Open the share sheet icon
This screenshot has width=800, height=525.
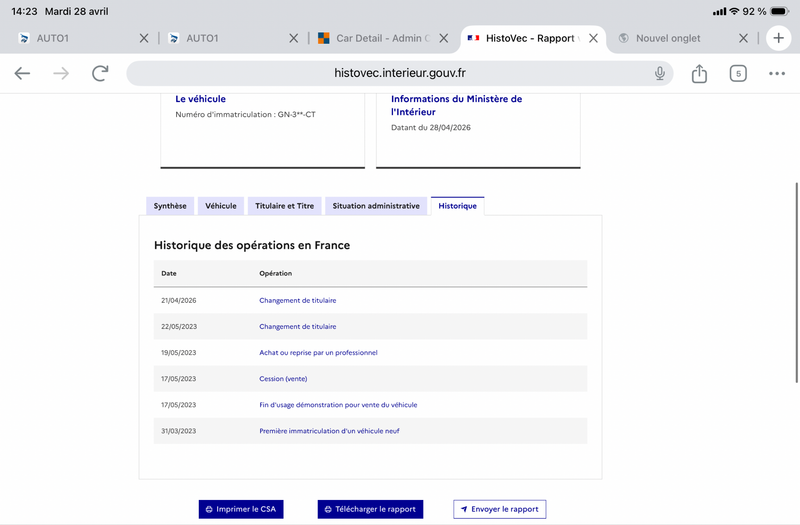click(699, 73)
